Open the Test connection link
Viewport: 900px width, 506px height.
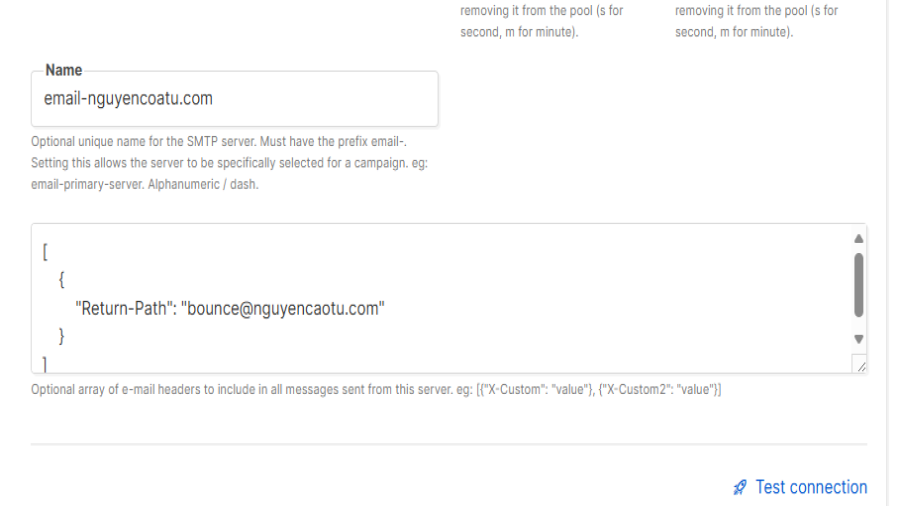coord(811,487)
